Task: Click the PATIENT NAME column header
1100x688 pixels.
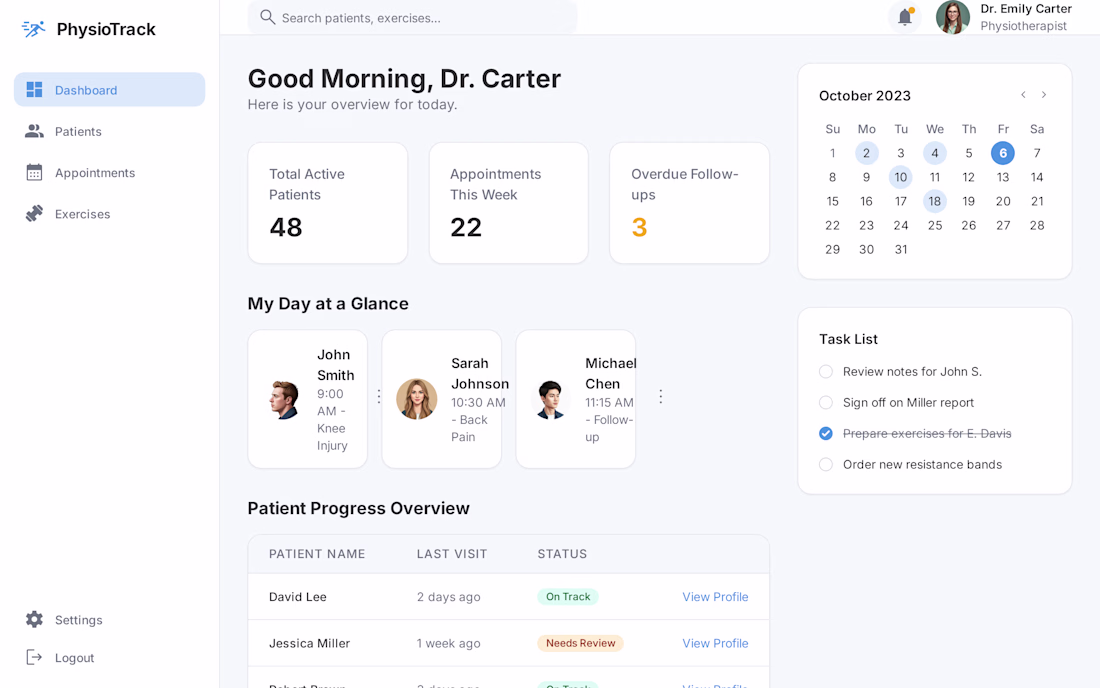Action: [x=317, y=554]
